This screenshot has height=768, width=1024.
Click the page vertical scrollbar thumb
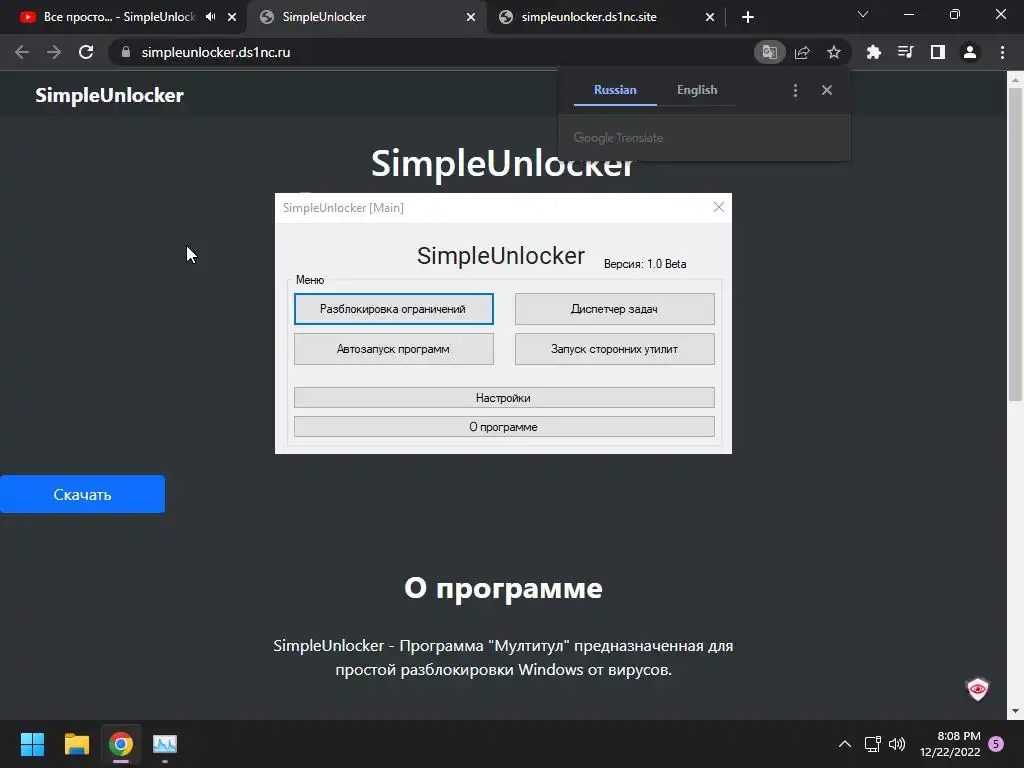tap(1015, 244)
